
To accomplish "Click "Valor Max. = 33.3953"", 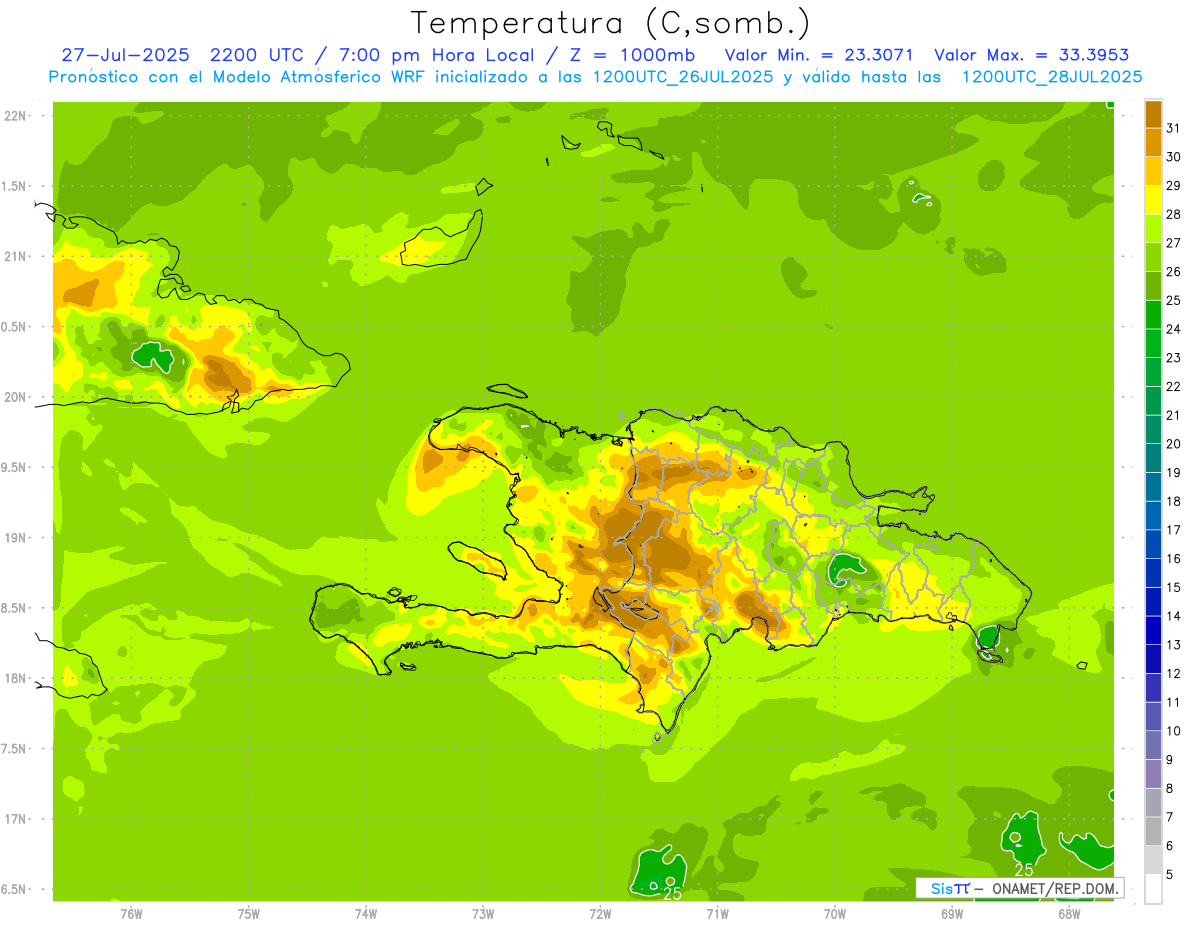I will (1031, 55).
